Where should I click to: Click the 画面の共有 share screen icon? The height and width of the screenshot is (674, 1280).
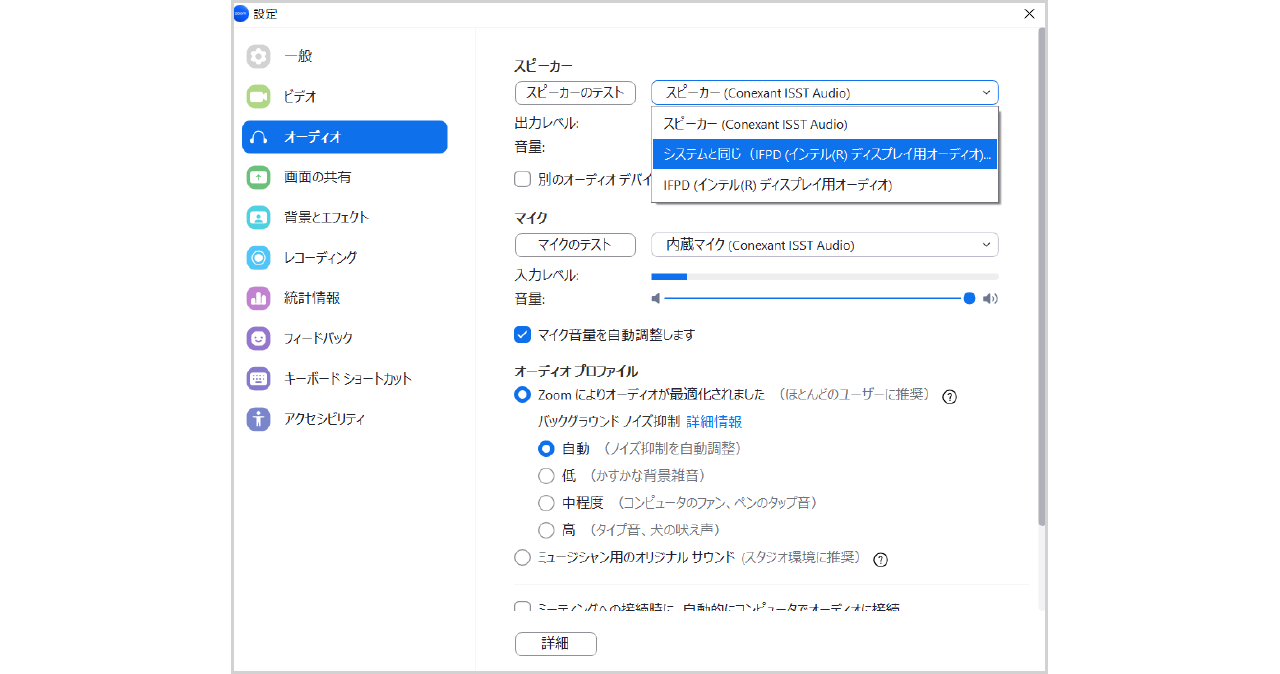tap(258, 177)
